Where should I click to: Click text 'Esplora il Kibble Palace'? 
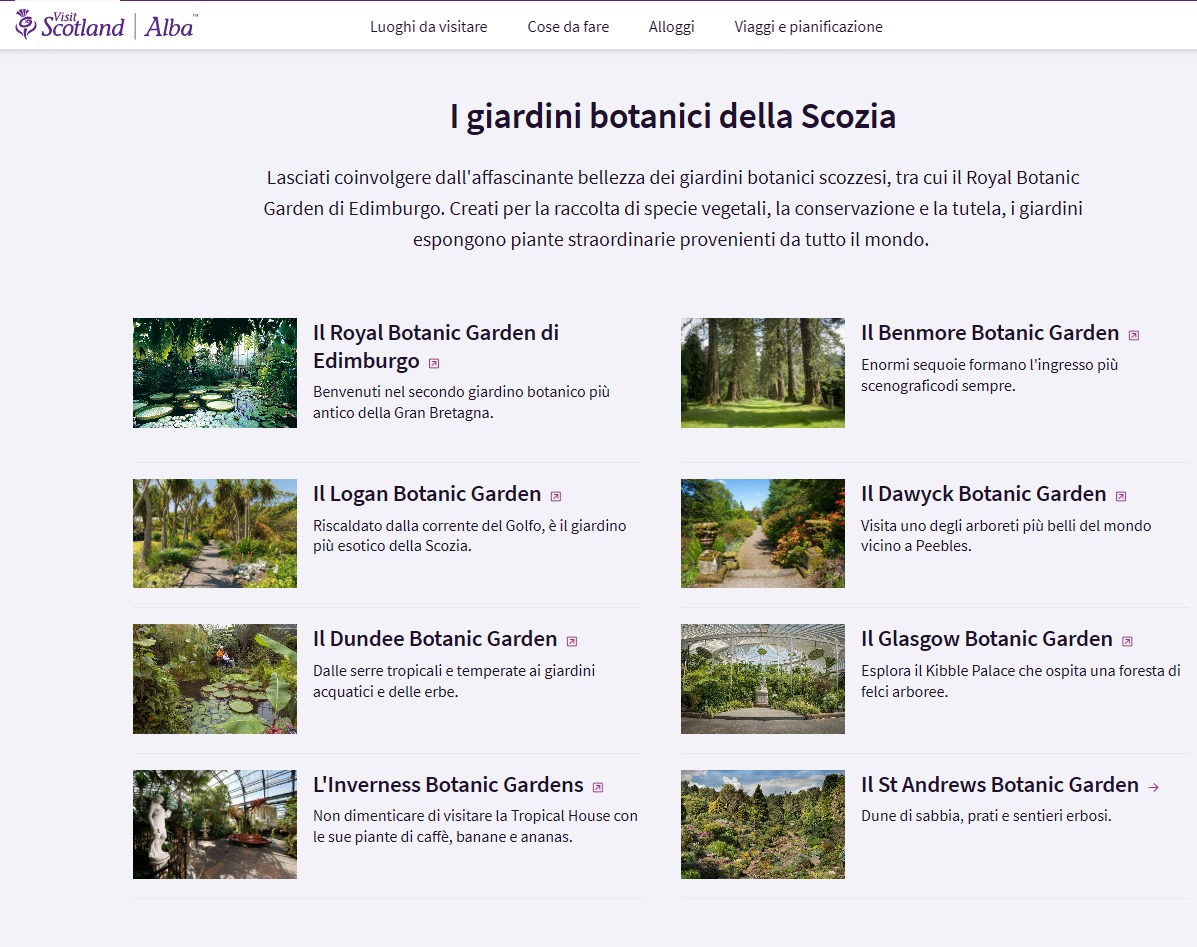click(938, 671)
